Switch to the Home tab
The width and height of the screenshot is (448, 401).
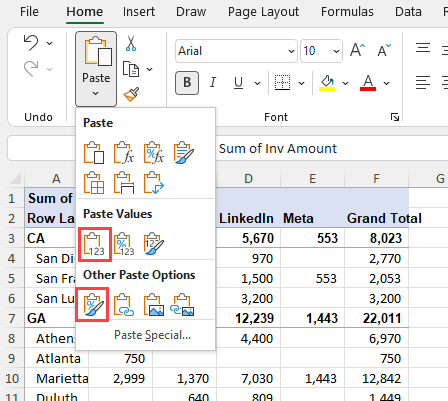click(x=85, y=12)
